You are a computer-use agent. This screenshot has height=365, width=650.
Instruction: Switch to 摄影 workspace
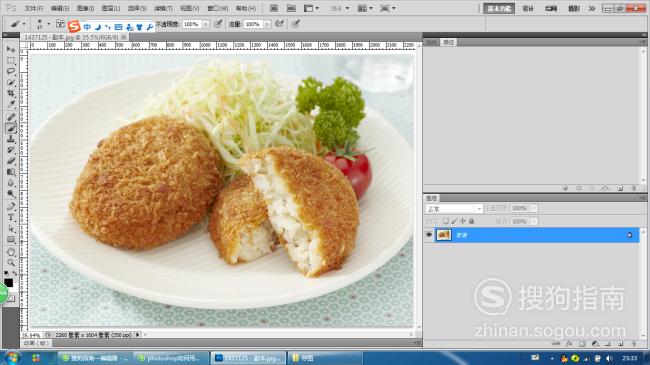(x=574, y=8)
